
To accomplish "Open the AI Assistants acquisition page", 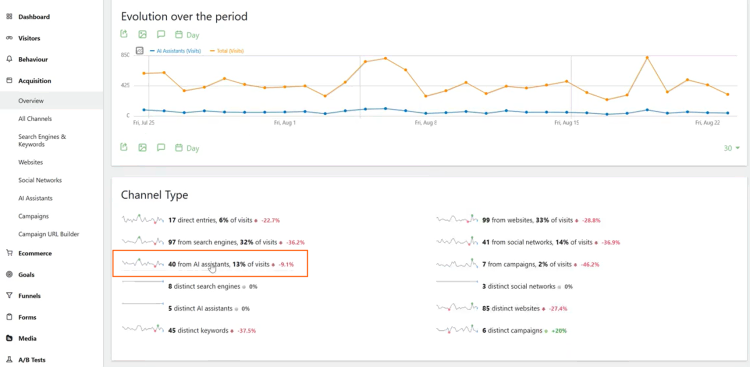I will (x=35, y=198).
